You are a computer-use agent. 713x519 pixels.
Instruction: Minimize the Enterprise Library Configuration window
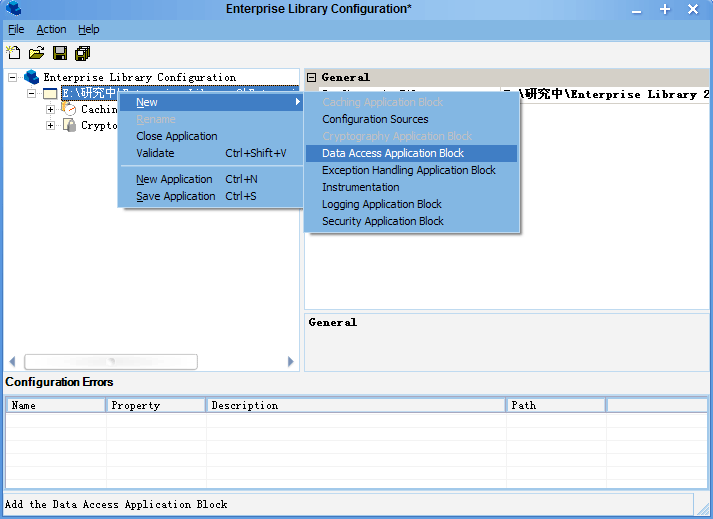coord(637,10)
